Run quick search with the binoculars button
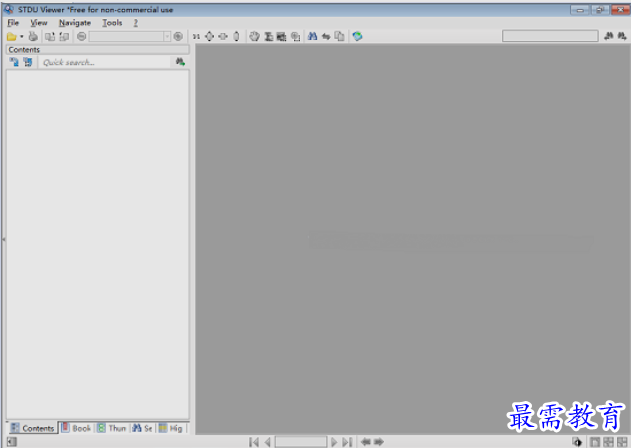 click(x=180, y=62)
